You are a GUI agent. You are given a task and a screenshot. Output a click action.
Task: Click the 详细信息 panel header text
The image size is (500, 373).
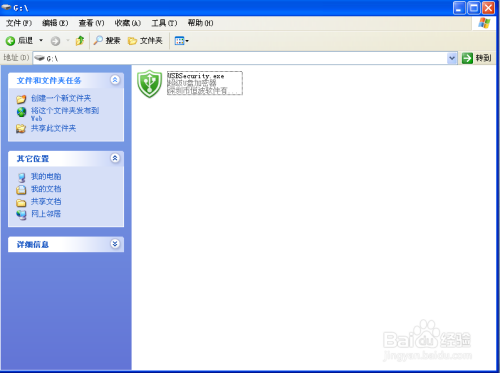coord(33,244)
